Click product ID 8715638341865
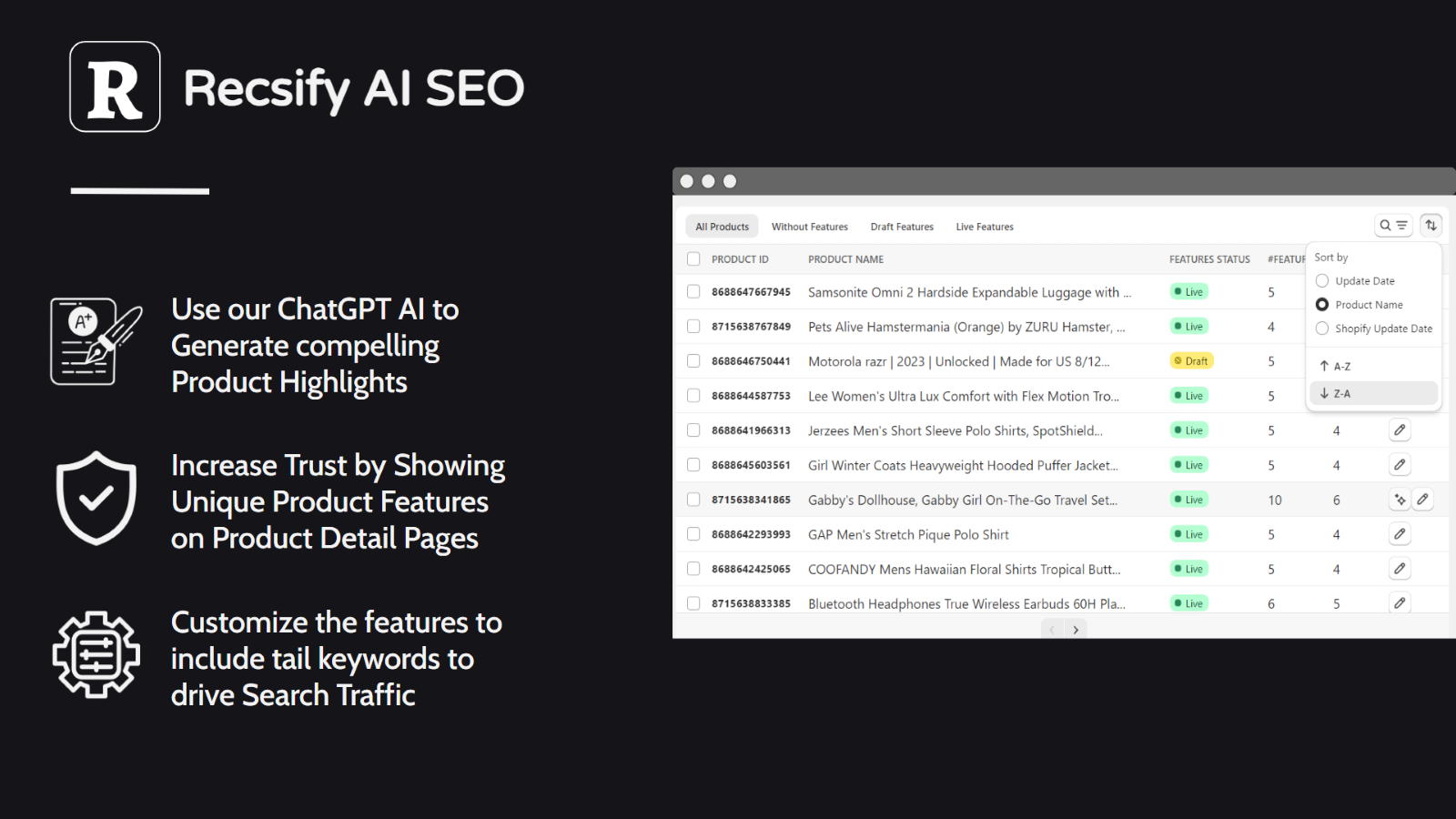Image resolution: width=1456 pixels, height=819 pixels. click(751, 500)
